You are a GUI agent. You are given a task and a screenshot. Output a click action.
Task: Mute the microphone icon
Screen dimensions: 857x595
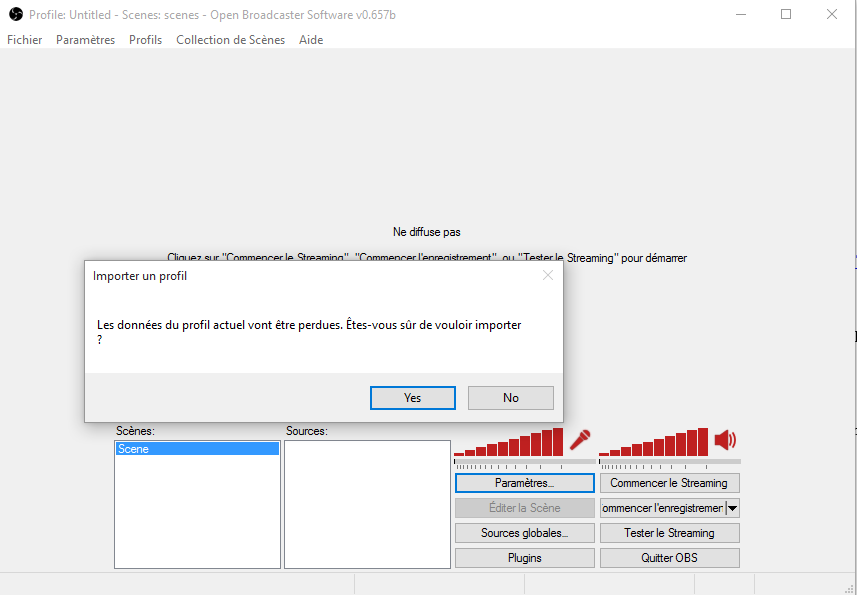coord(580,440)
